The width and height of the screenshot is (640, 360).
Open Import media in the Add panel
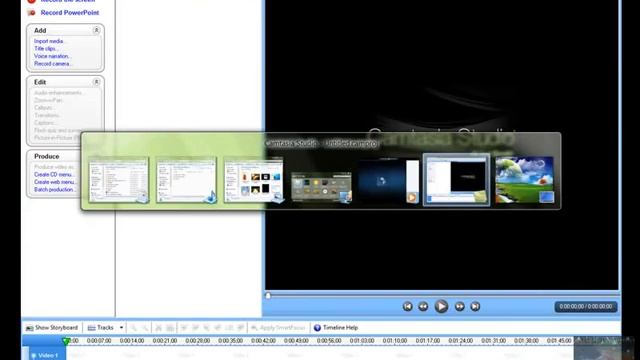click(49, 41)
